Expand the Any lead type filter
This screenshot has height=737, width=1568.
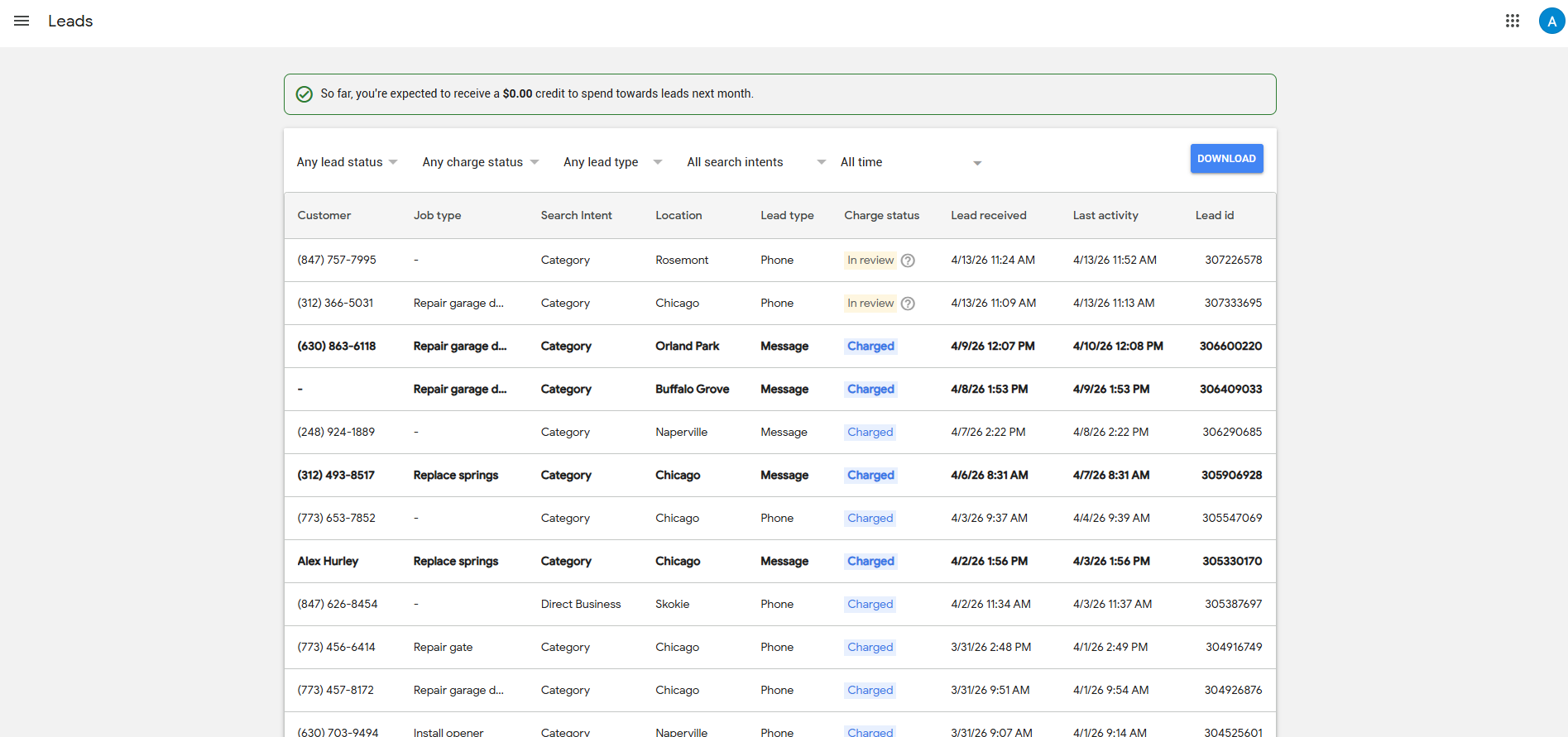point(613,162)
